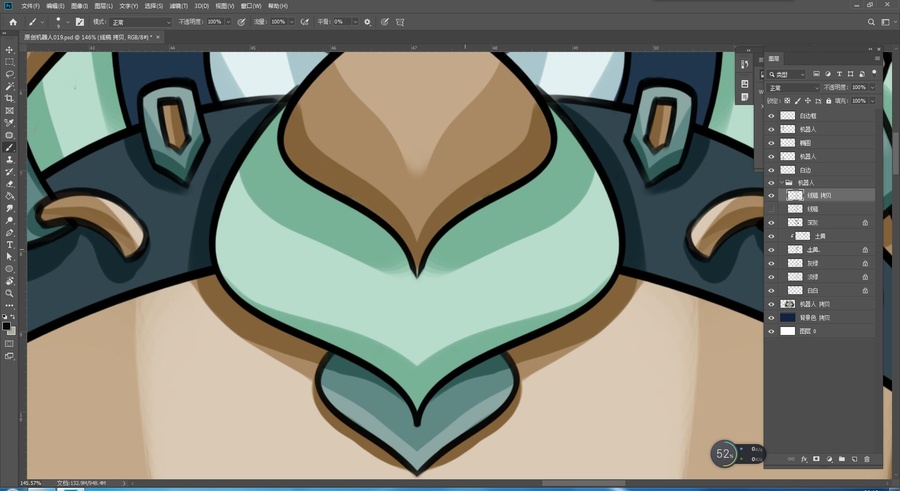The width and height of the screenshot is (900, 491).
Task: Create a new group via folder icon
Action: (x=841, y=459)
